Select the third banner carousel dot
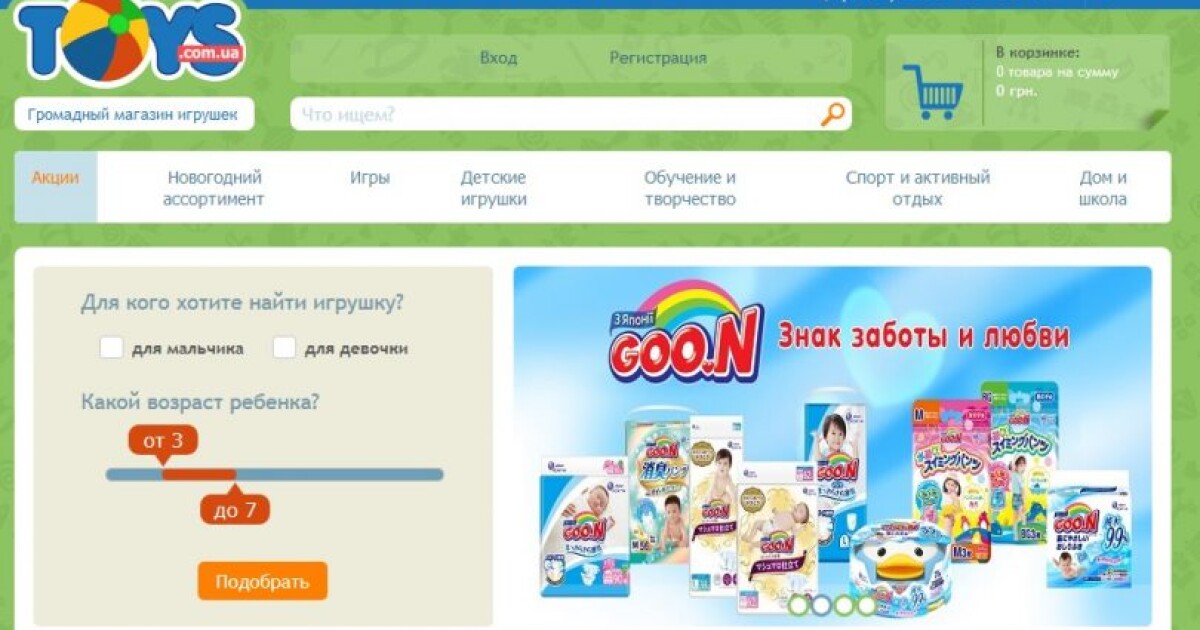The height and width of the screenshot is (630, 1200). click(844, 605)
